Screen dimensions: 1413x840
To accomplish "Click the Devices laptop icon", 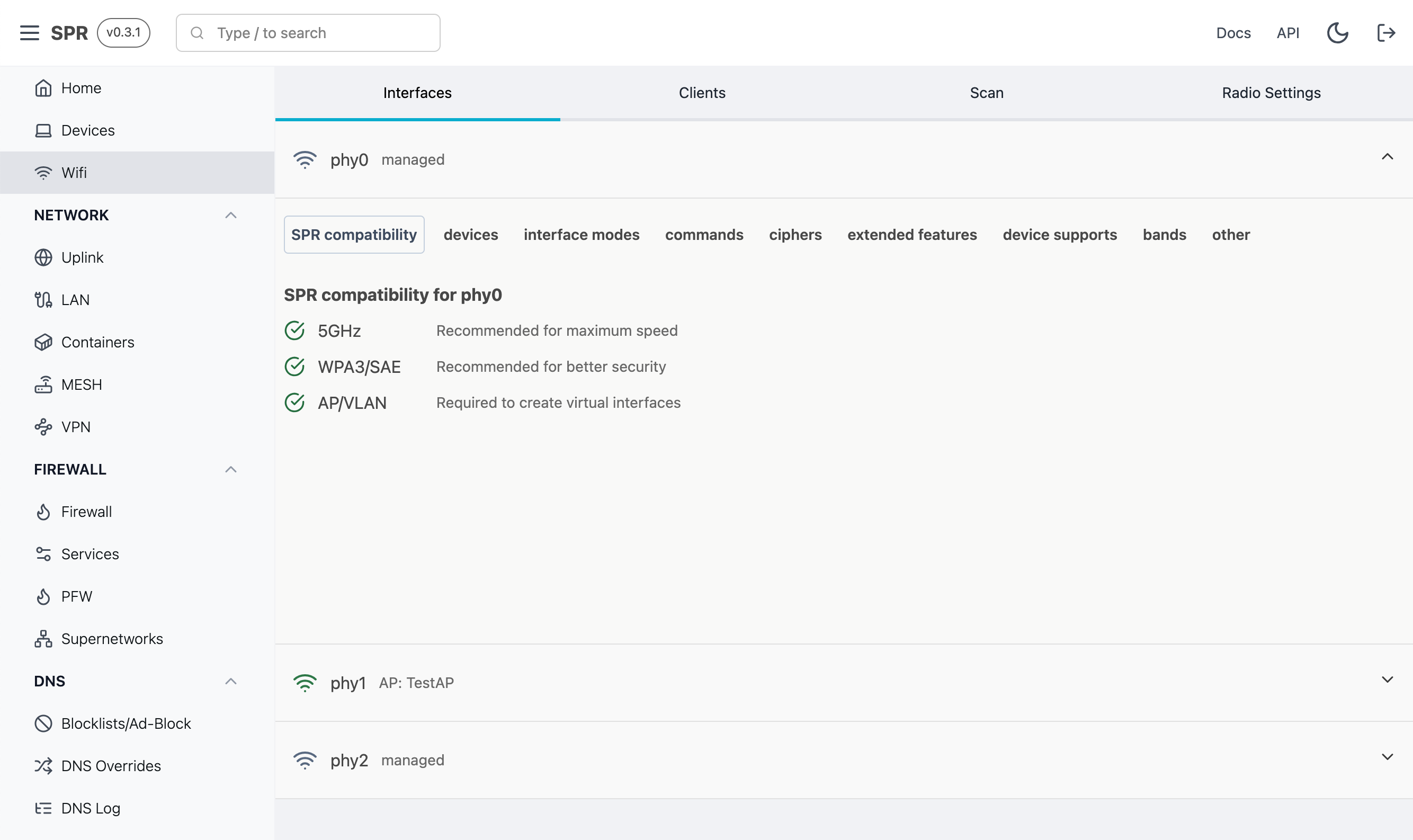I will click(43, 131).
